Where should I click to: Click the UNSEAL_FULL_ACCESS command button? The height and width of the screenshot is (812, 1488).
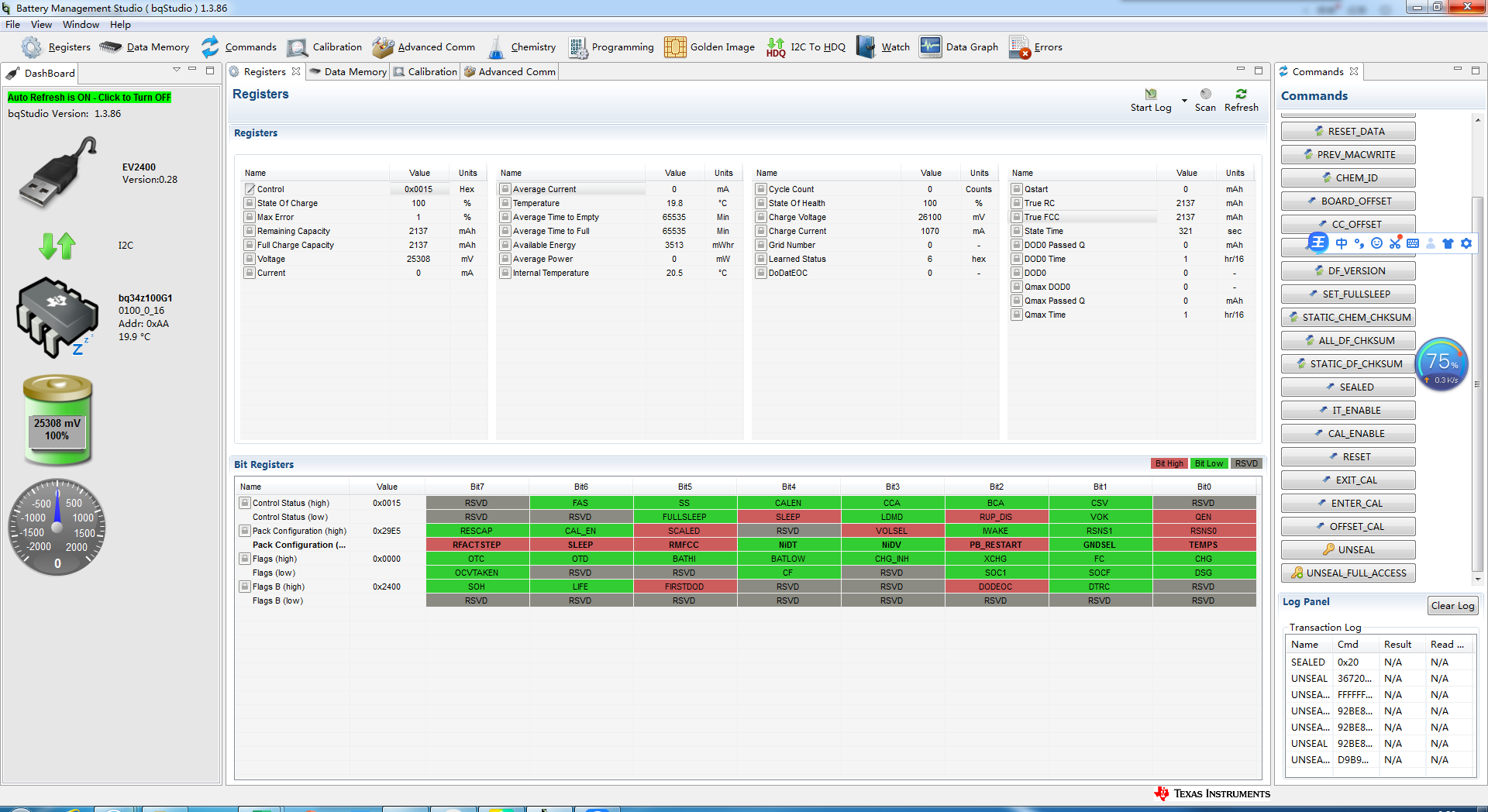pyautogui.click(x=1348, y=573)
